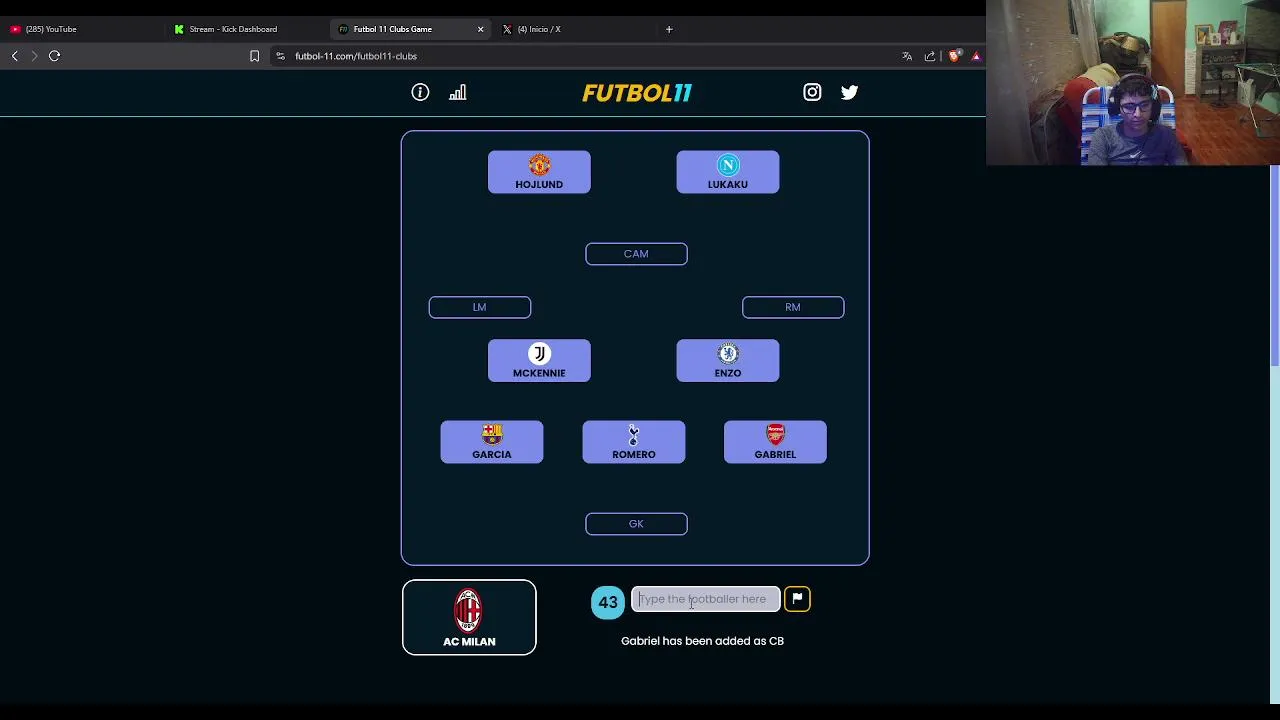Reload the current page
Viewport: 1280px width, 720px height.
point(55,56)
